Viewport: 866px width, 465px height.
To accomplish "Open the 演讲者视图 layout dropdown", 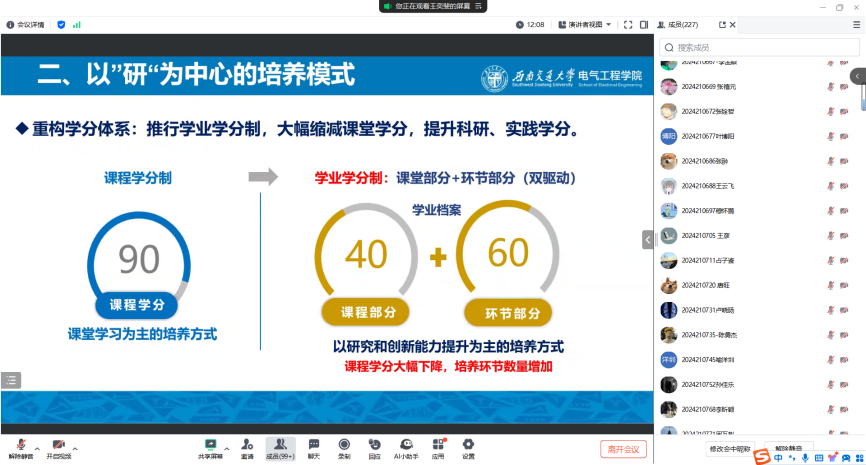I will pyautogui.click(x=584, y=24).
